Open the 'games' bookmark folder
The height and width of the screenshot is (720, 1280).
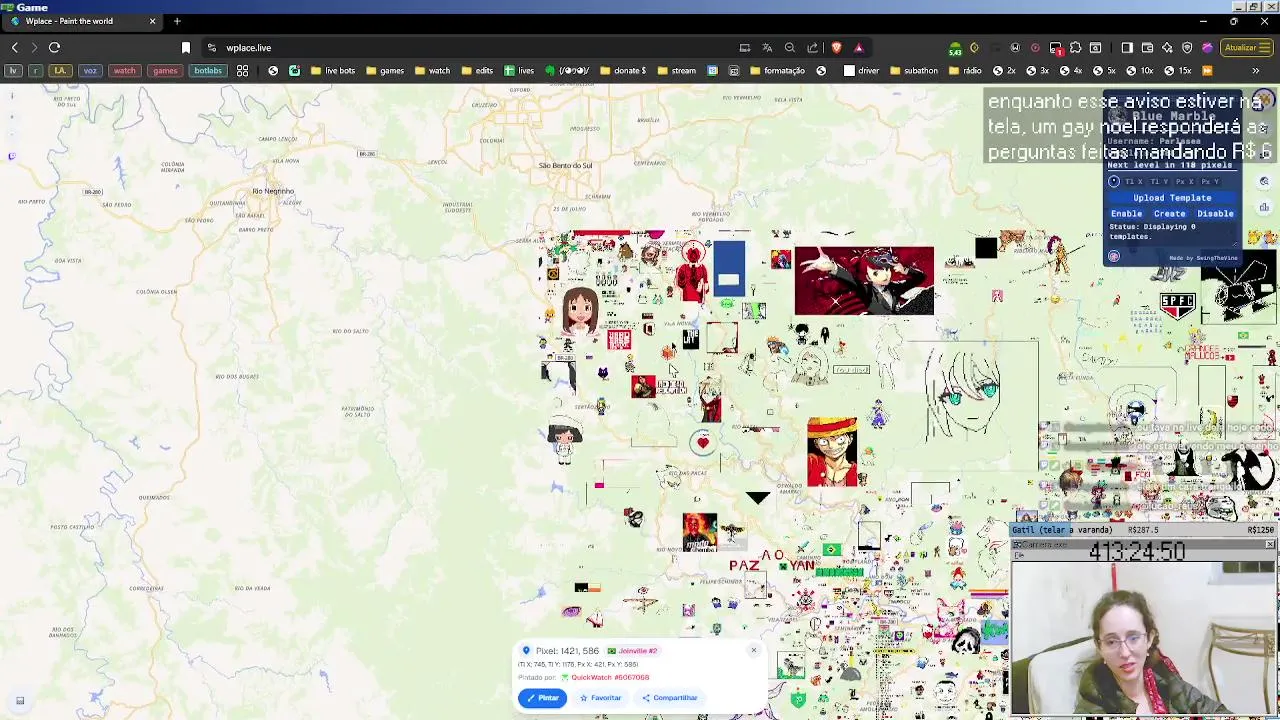[x=385, y=71]
